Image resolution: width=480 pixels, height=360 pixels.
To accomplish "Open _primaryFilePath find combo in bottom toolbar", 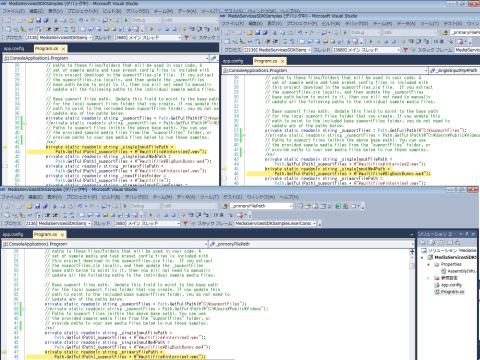I will (262, 206).
